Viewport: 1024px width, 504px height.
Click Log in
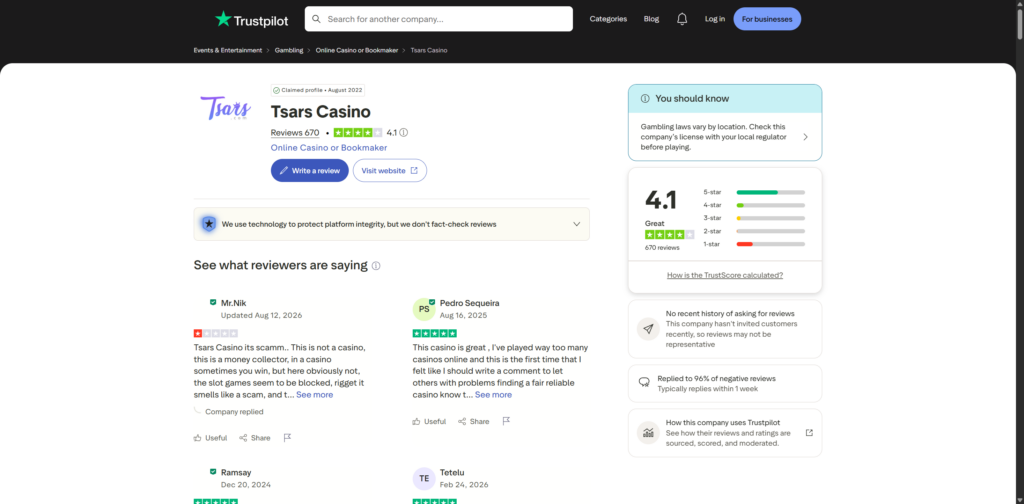tap(714, 19)
